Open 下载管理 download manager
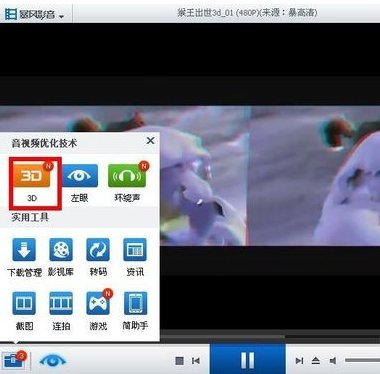This screenshot has width=380, height=374. 24,250
